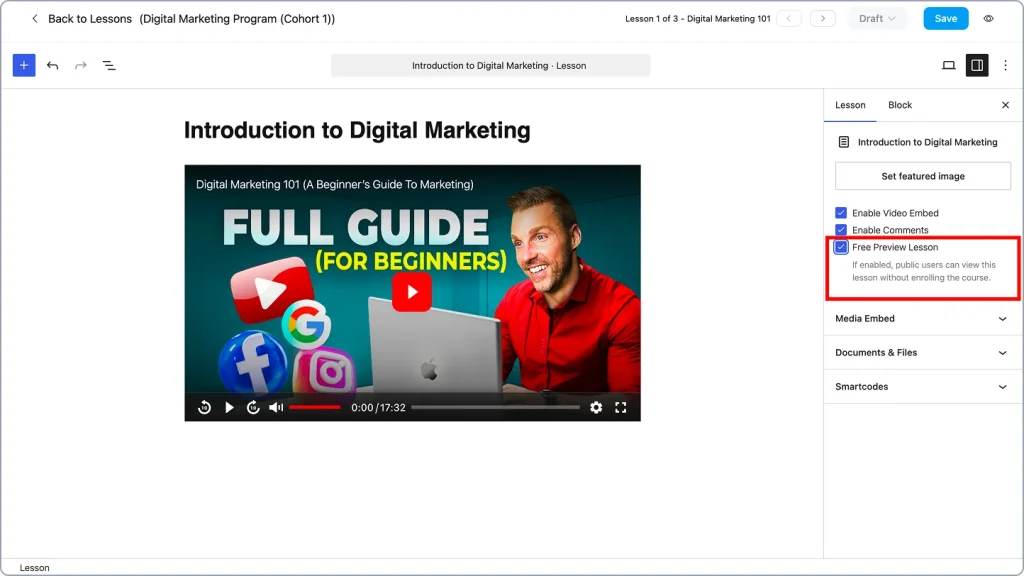This screenshot has width=1024, height=576.
Task: Seek on the video progress bar
Action: tap(495, 408)
